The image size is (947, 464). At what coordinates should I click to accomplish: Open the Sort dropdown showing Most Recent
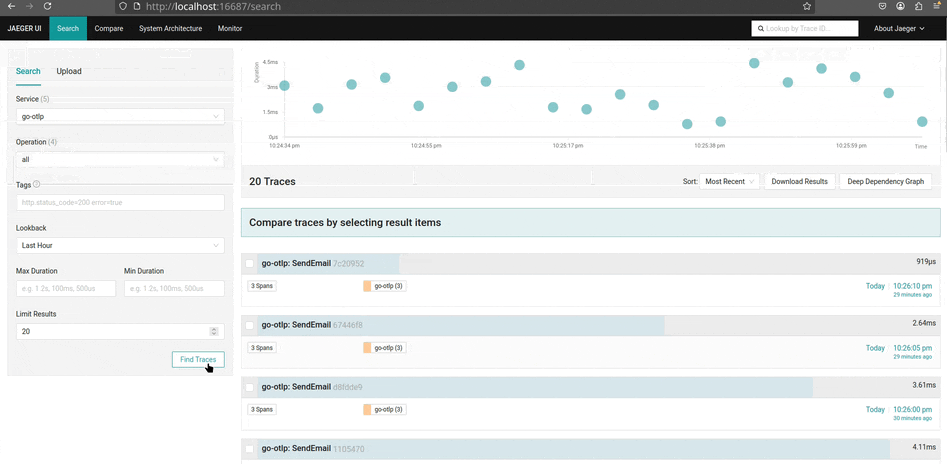tap(729, 182)
